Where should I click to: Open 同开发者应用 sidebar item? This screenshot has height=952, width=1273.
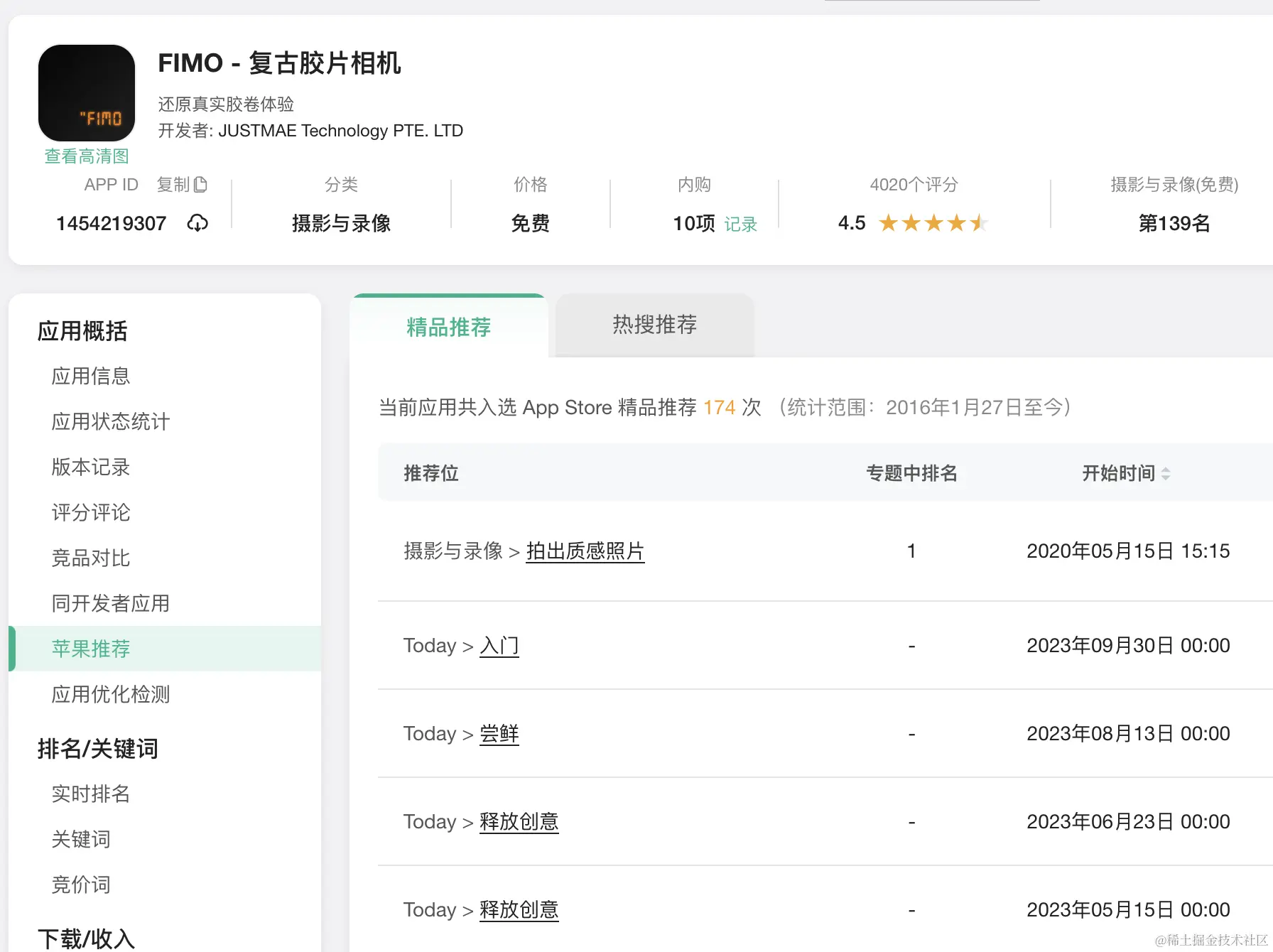click(111, 603)
